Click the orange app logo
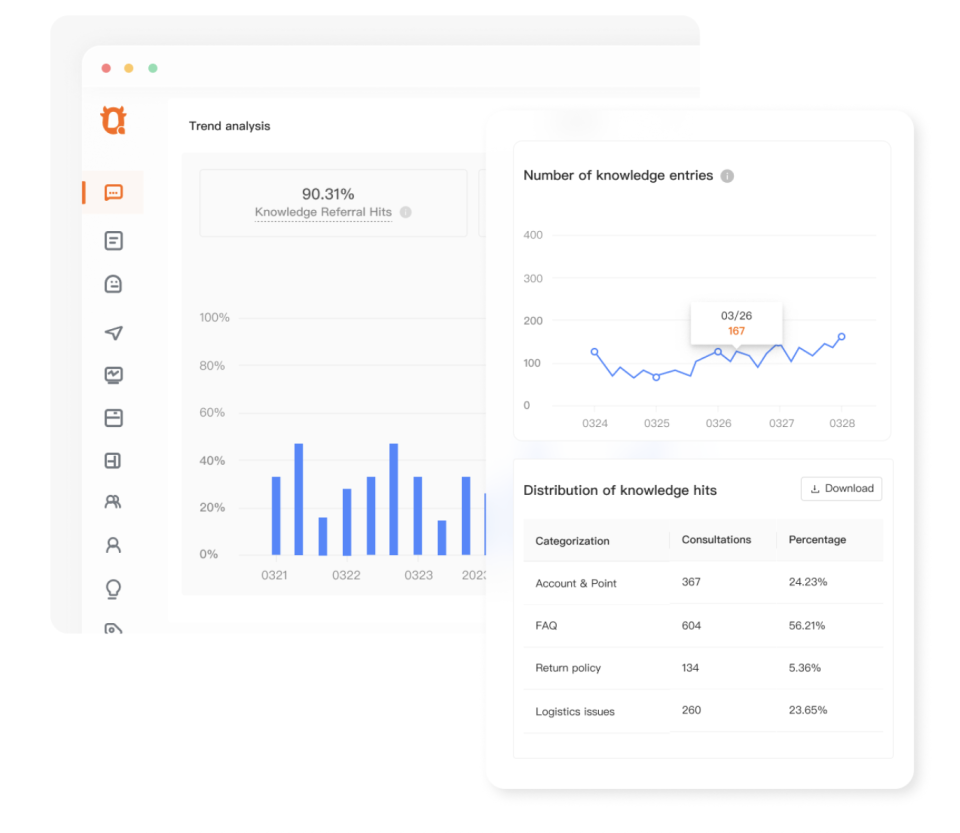Screen dimensions: 960x833 (114, 120)
